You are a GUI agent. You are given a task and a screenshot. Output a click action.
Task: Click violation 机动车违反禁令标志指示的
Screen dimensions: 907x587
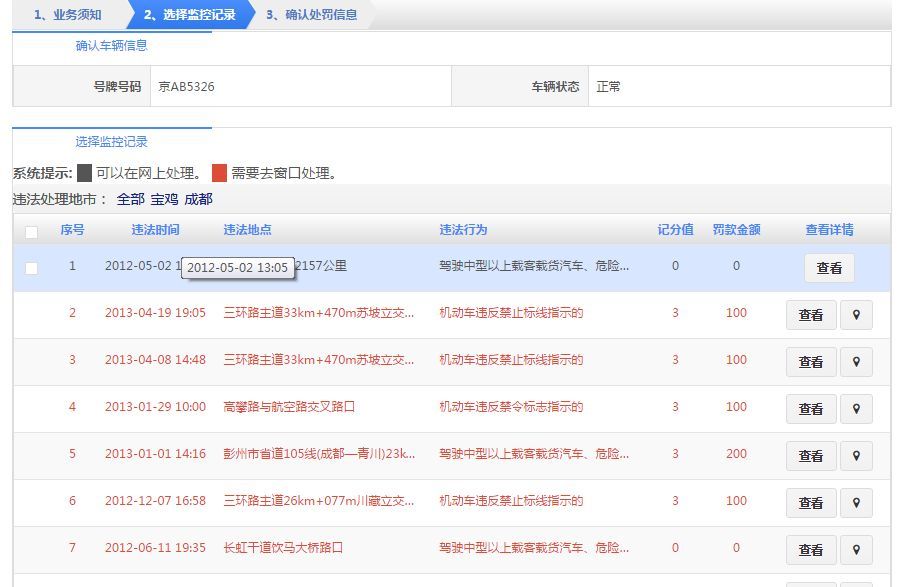point(511,407)
